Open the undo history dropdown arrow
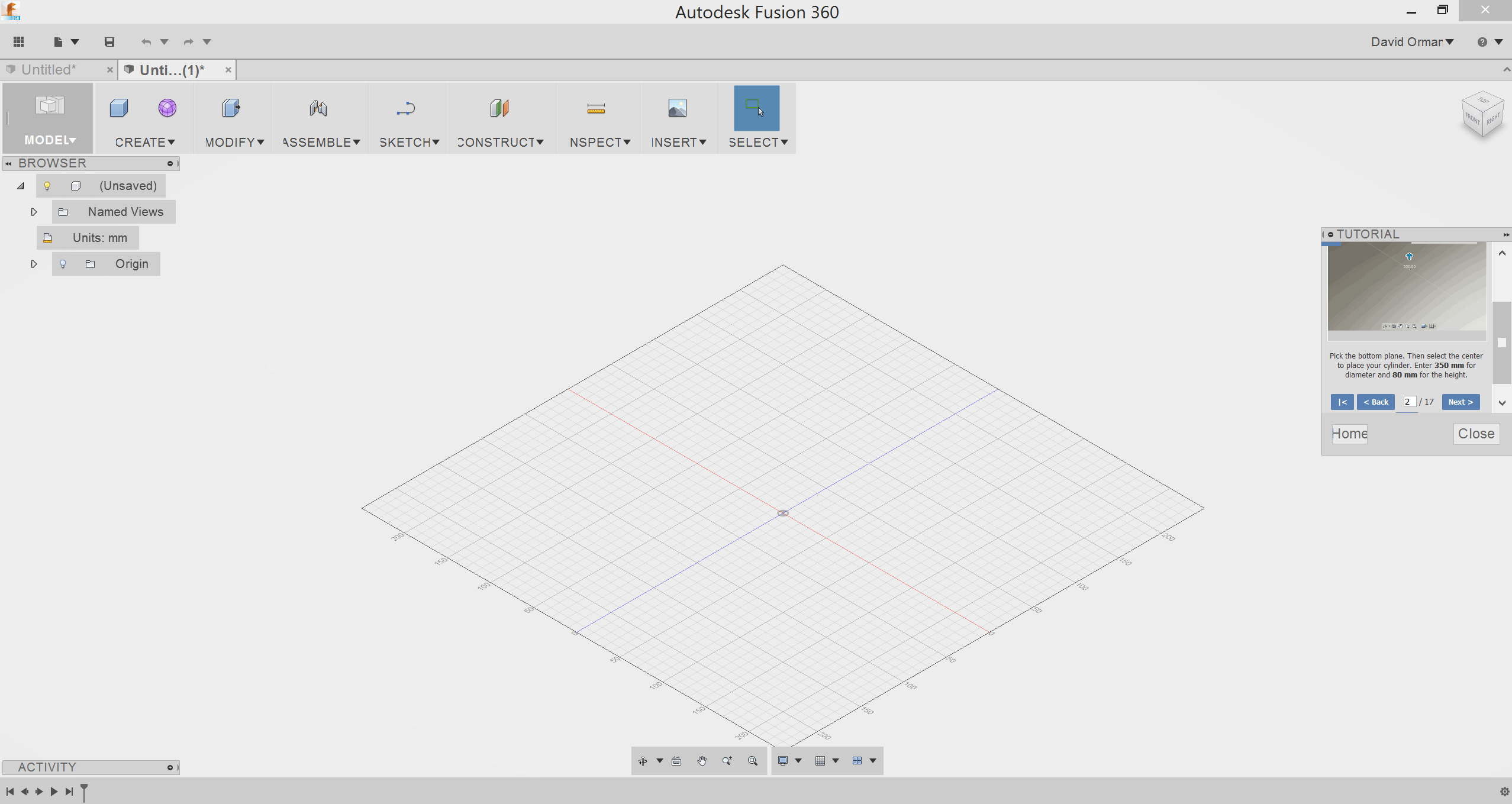This screenshot has height=804, width=1512. pos(165,41)
